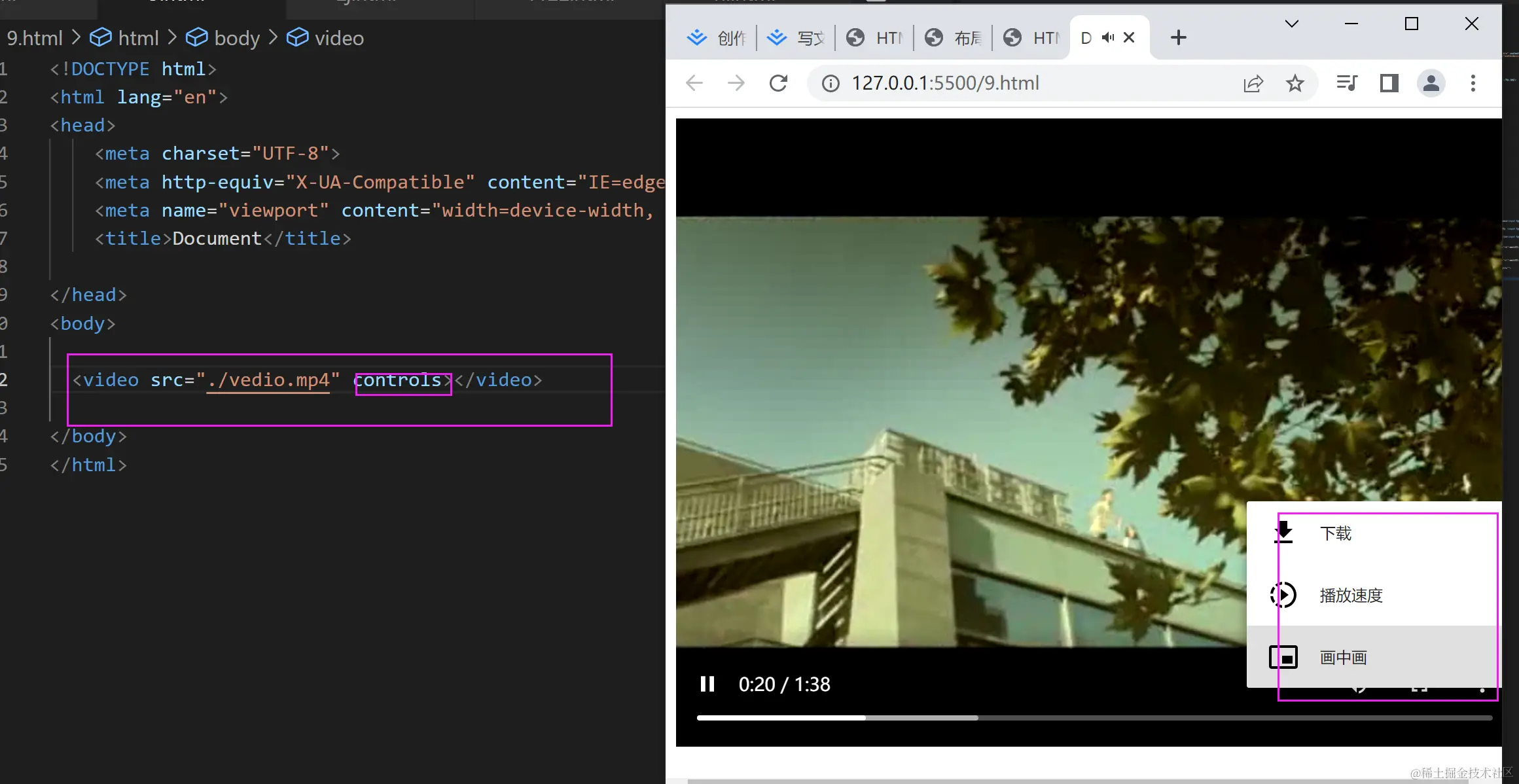Viewport: 1519px width, 784px height.
Task: View site information icon in address bar
Action: [x=831, y=83]
